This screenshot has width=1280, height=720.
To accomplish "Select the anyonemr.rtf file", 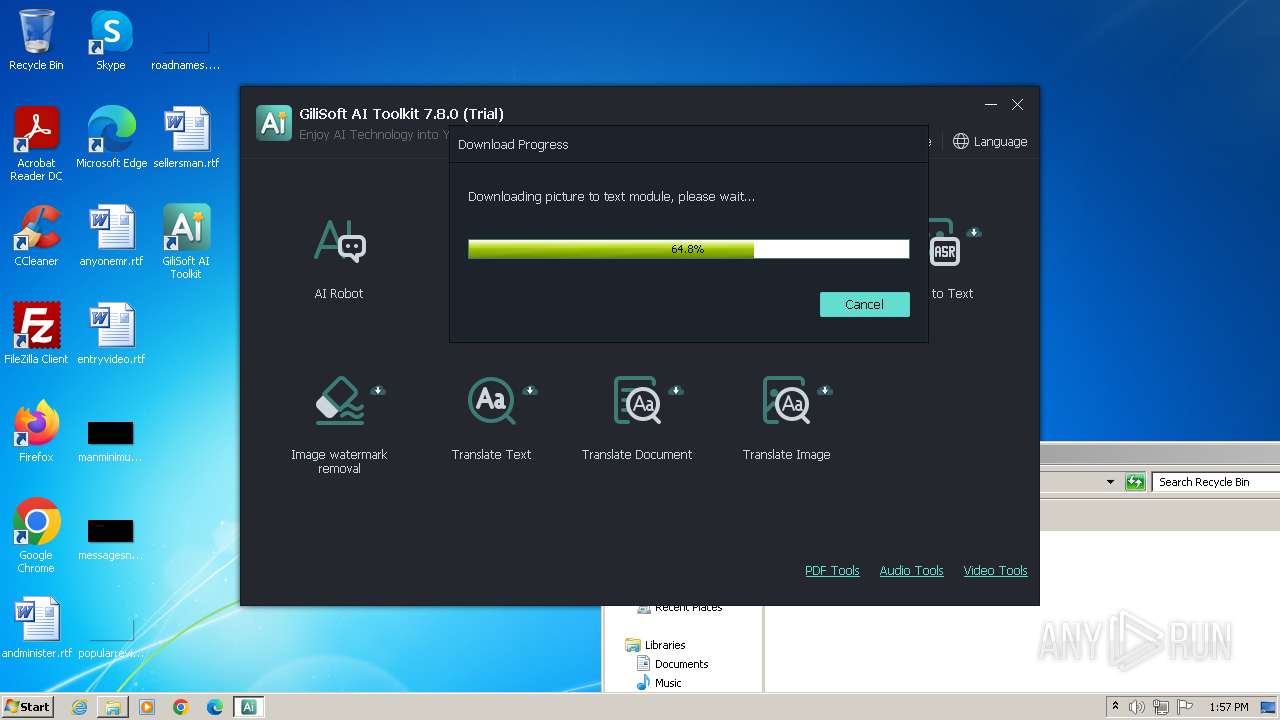I will click(111, 235).
